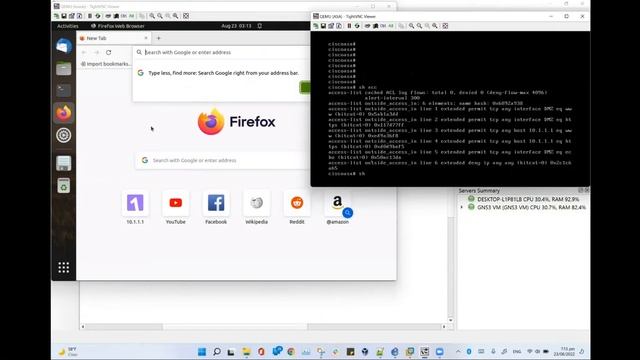640x360 pixels.
Task: Click Full screen icon in Browser VNC toolbar
Action: click(186, 16)
